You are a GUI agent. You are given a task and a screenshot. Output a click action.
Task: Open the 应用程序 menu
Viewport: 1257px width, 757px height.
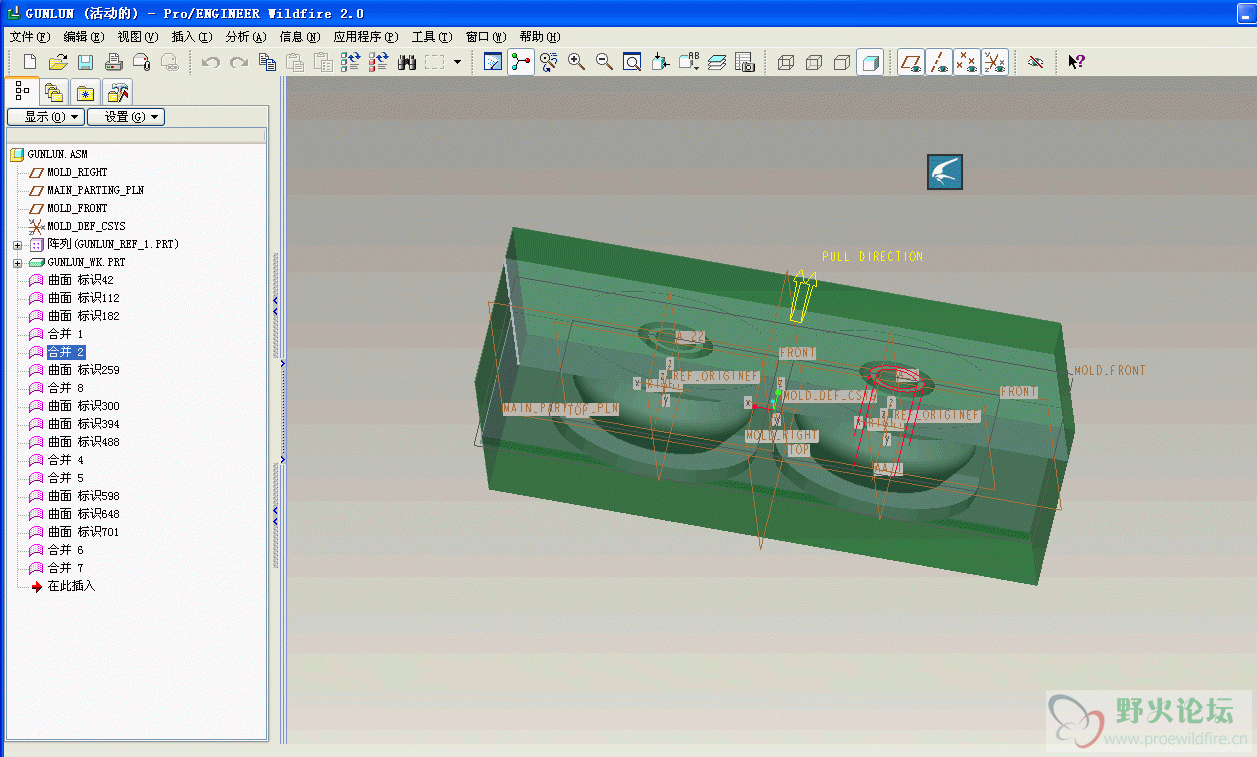point(366,37)
